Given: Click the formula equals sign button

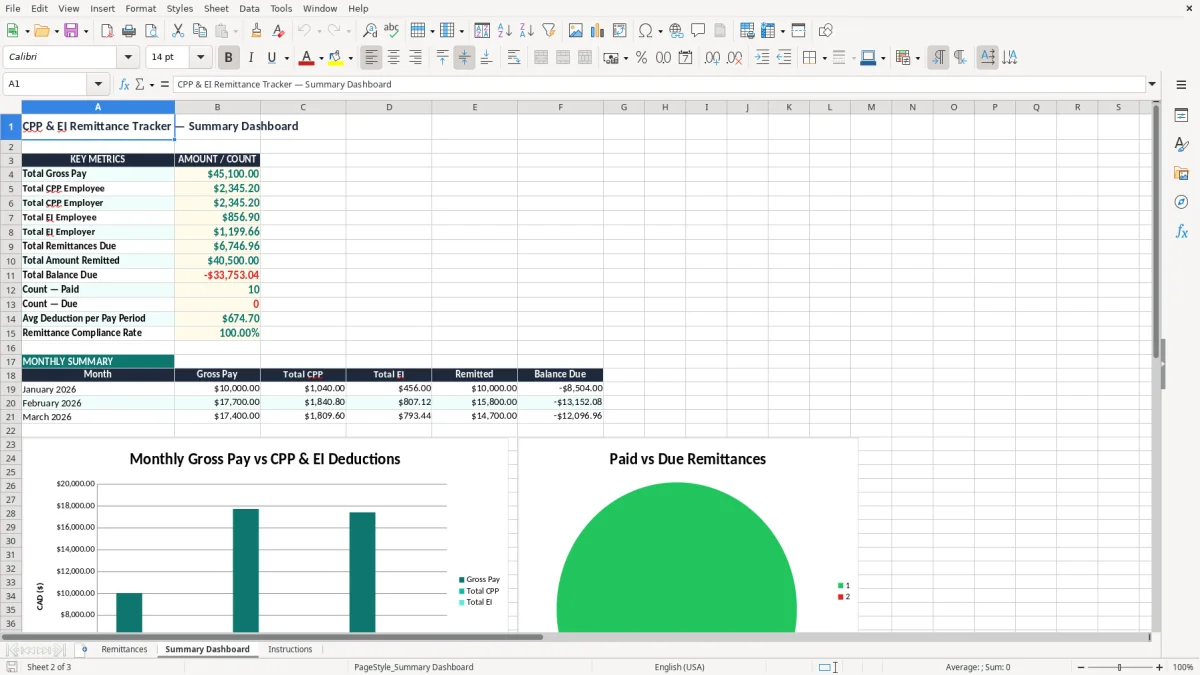Looking at the screenshot, I should pyautogui.click(x=165, y=84).
